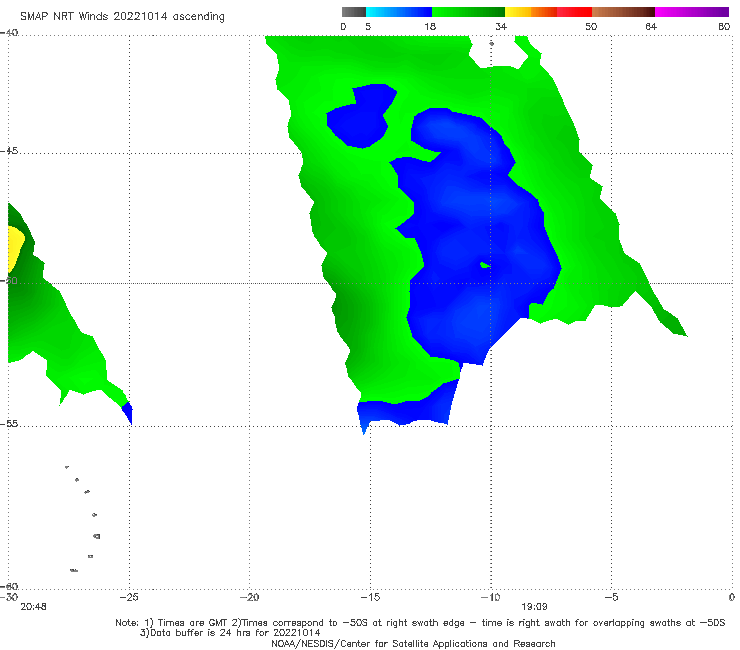
Task: Click the "-10" longitude label on the bottom axis
Action: (x=490, y=597)
